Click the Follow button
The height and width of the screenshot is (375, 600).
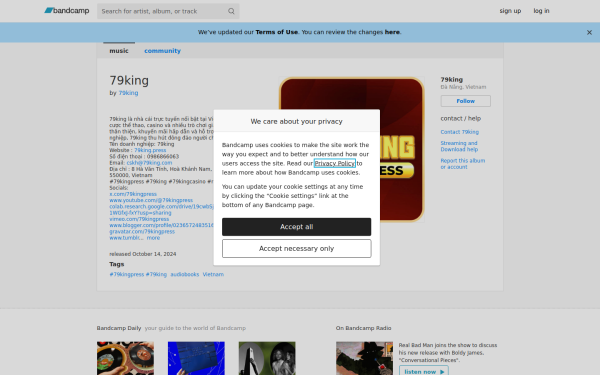[x=465, y=101]
